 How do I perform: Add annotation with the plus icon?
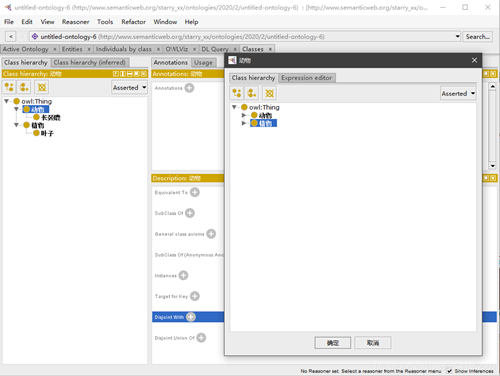click(189, 88)
